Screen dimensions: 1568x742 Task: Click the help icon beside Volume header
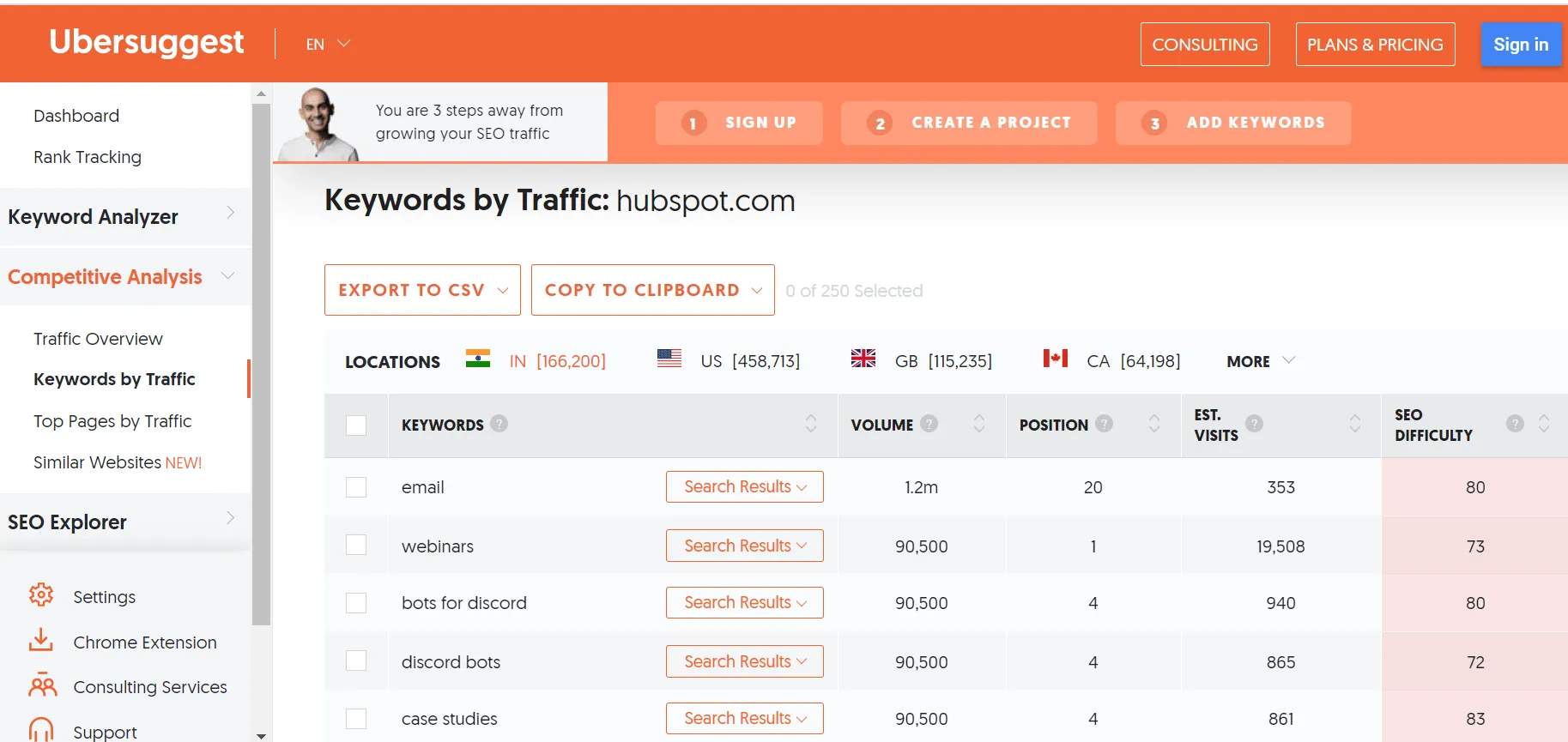pos(929,424)
